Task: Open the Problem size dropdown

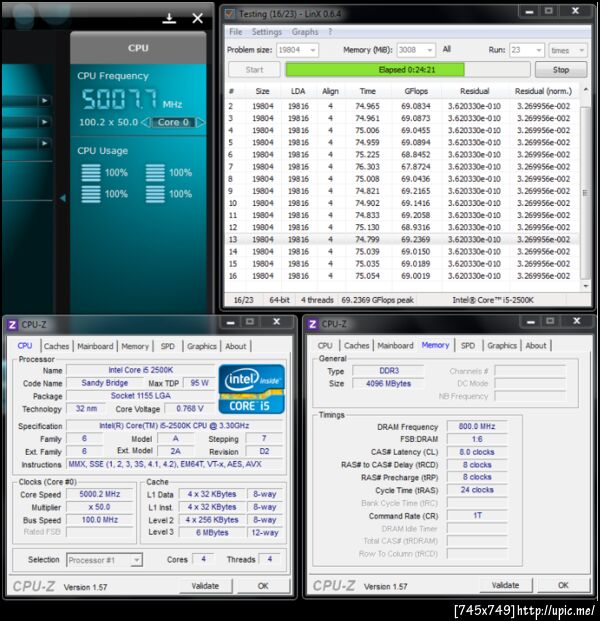Action: coord(297,50)
